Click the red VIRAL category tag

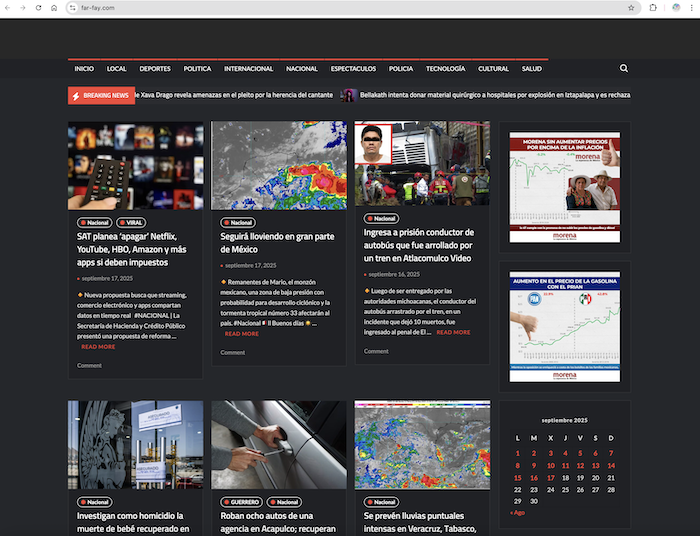pyautogui.click(x=131, y=222)
